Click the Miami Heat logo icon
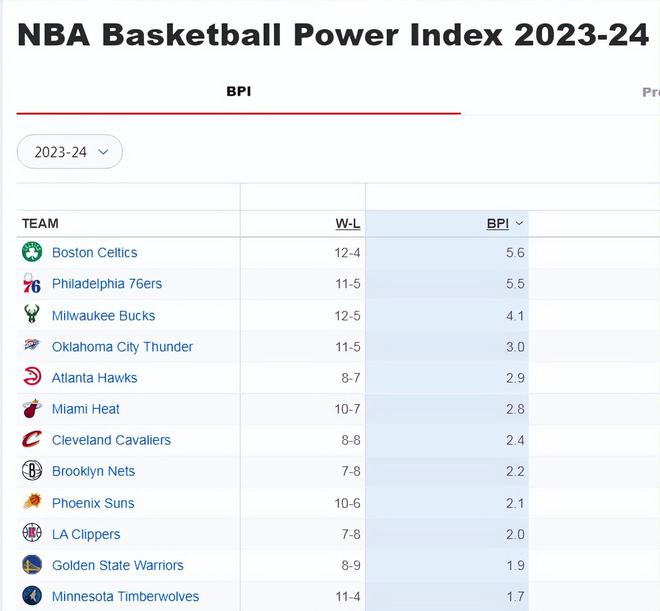This screenshot has width=660, height=611. coord(32,409)
